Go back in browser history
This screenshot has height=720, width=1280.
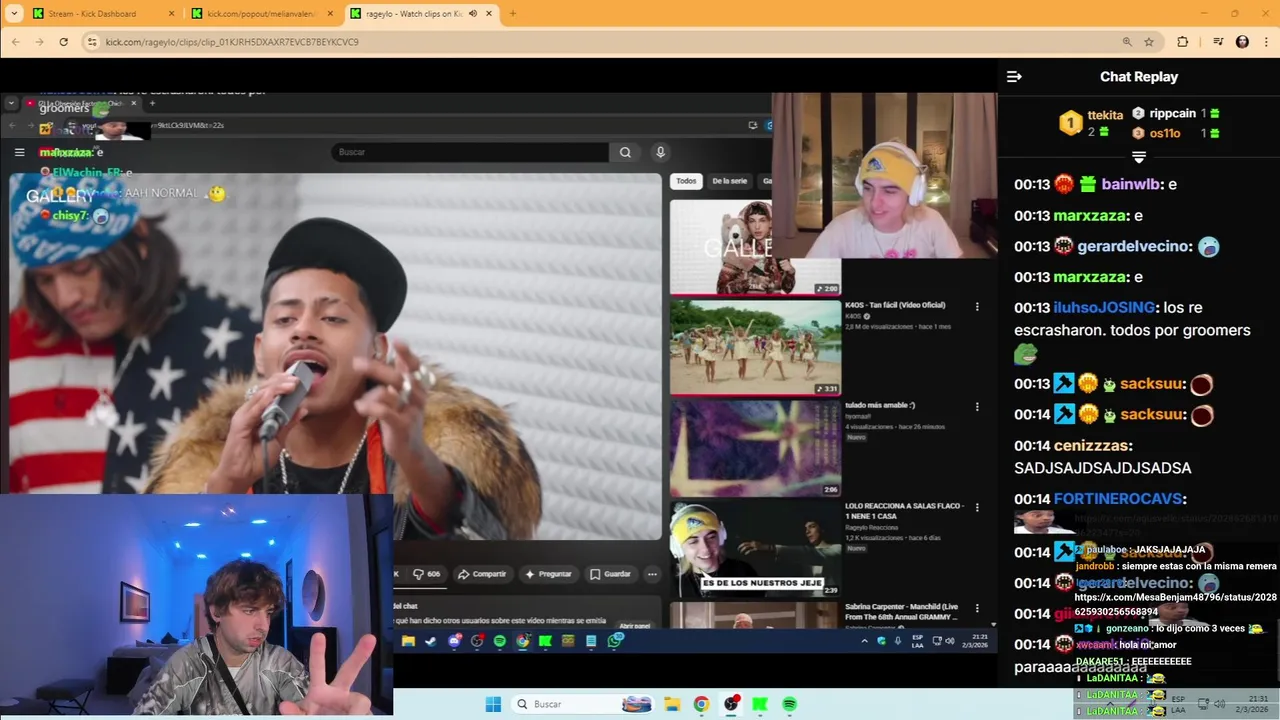click(x=16, y=42)
